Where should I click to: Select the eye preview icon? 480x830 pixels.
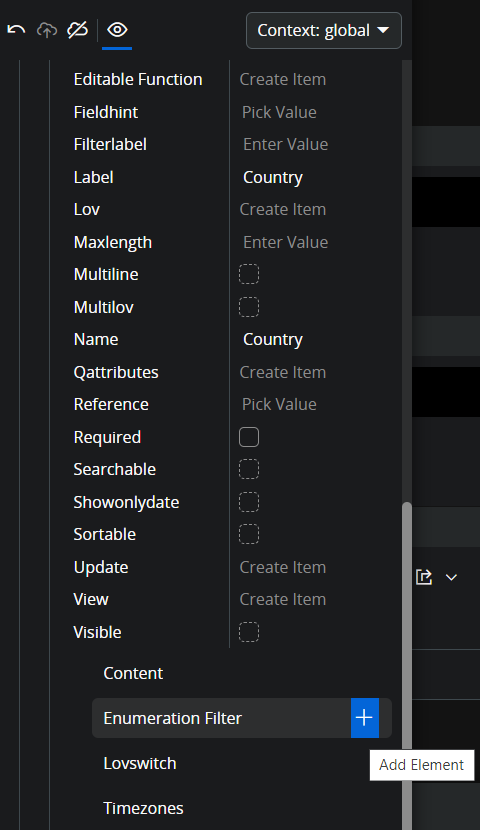click(x=117, y=30)
